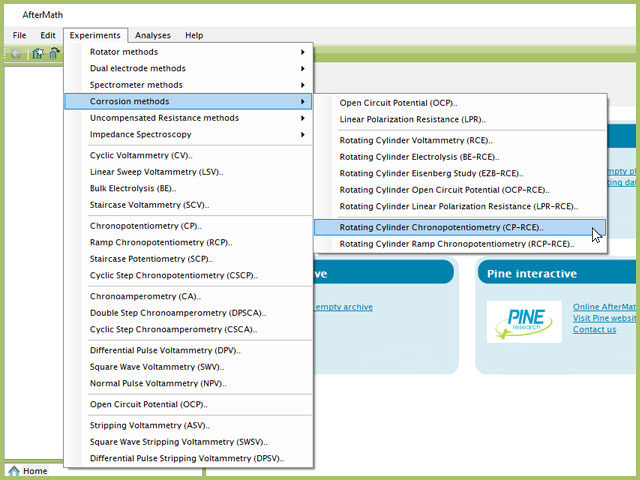Image resolution: width=640 pixels, height=480 pixels.
Task: Select Rotating Cylinder Chronopotentiometry (CP-RCE)
Action: click(460, 227)
